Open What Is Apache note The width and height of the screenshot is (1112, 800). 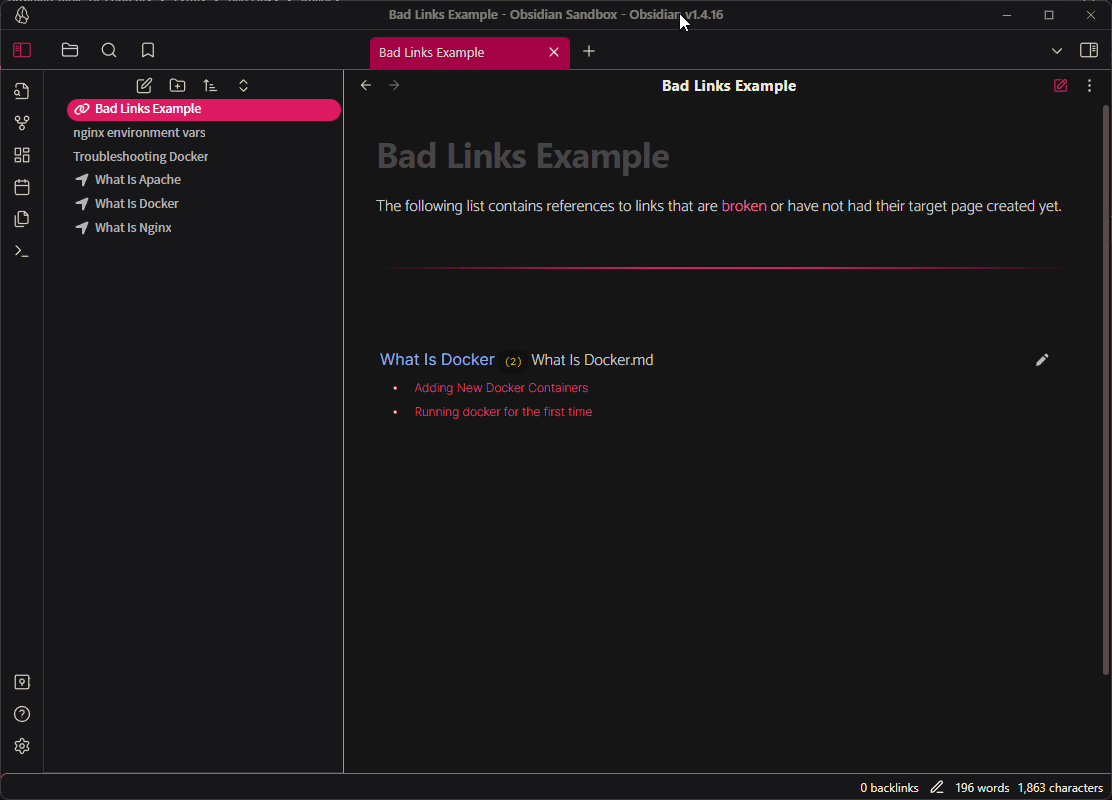[138, 180]
